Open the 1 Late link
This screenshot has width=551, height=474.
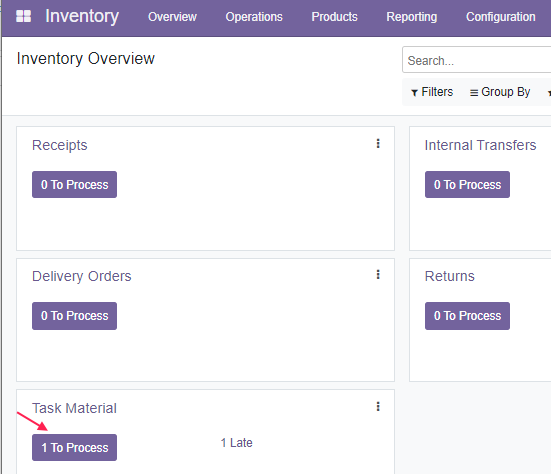pos(236,443)
